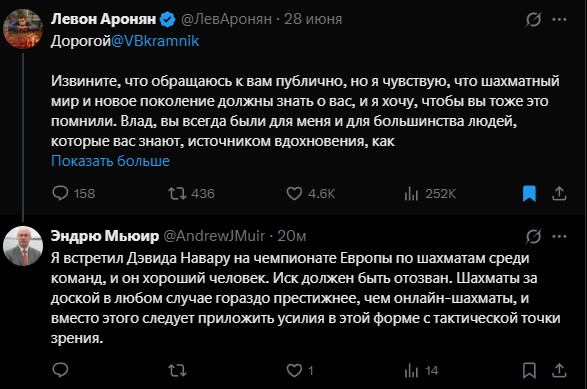Reply to Andrew Muir's comment
This screenshot has width=587, height=389.
(x=60, y=370)
